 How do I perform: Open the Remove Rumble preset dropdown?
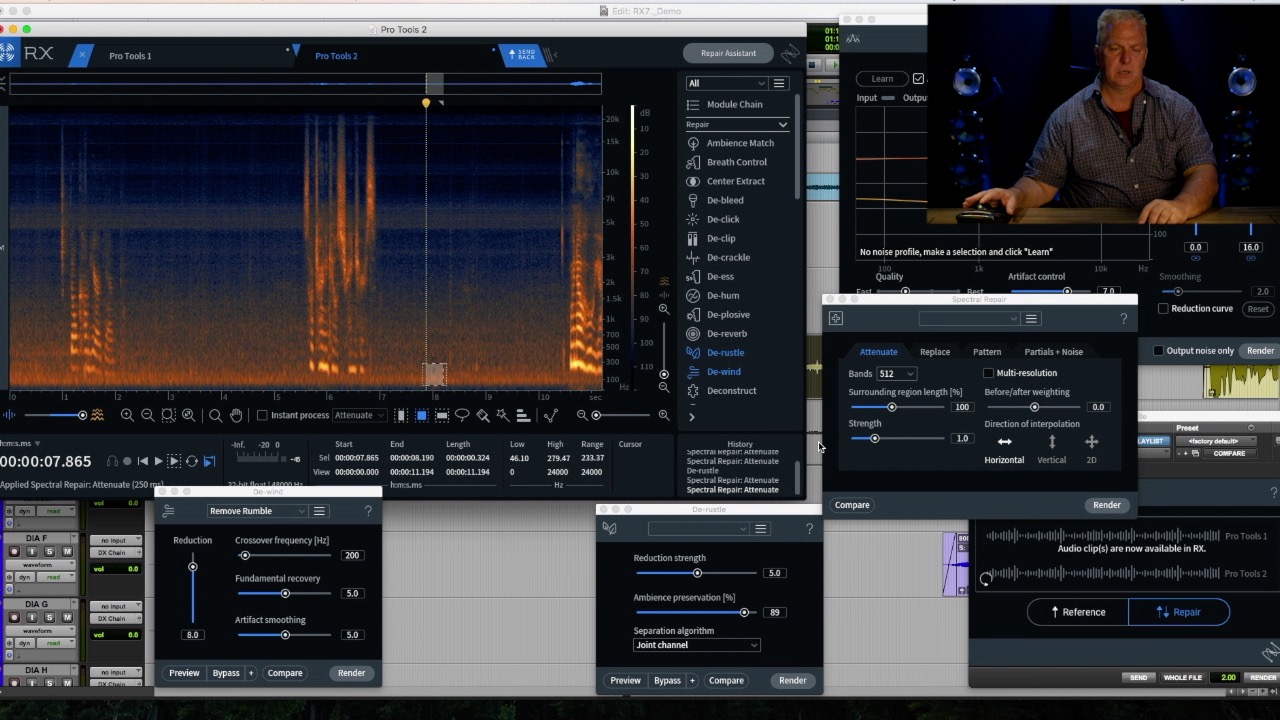258,511
